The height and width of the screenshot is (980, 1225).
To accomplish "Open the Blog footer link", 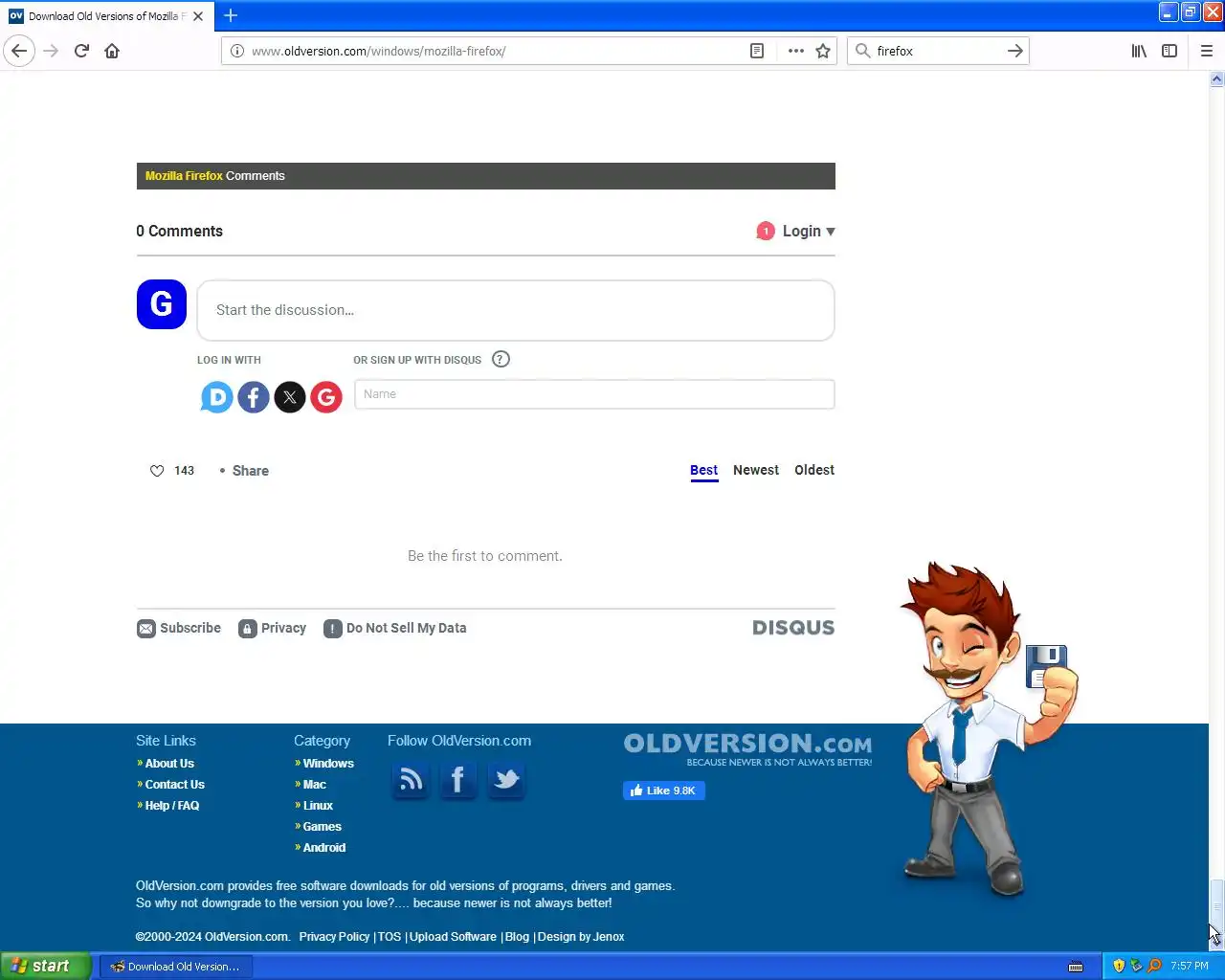I will (x=517, y=937).
